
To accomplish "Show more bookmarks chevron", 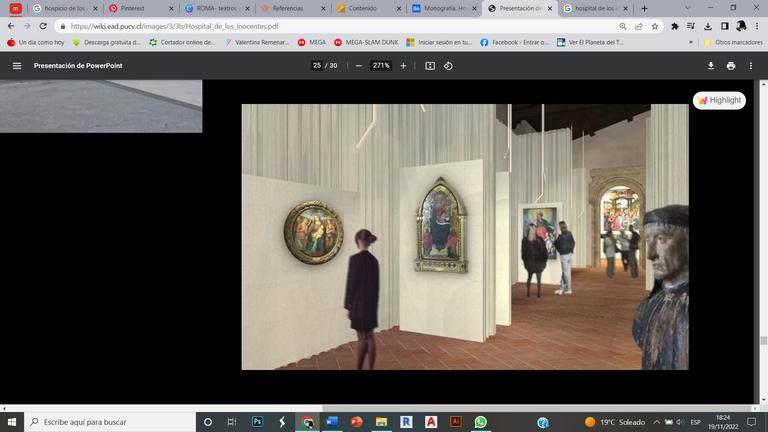I will click(x=691, y=43).
